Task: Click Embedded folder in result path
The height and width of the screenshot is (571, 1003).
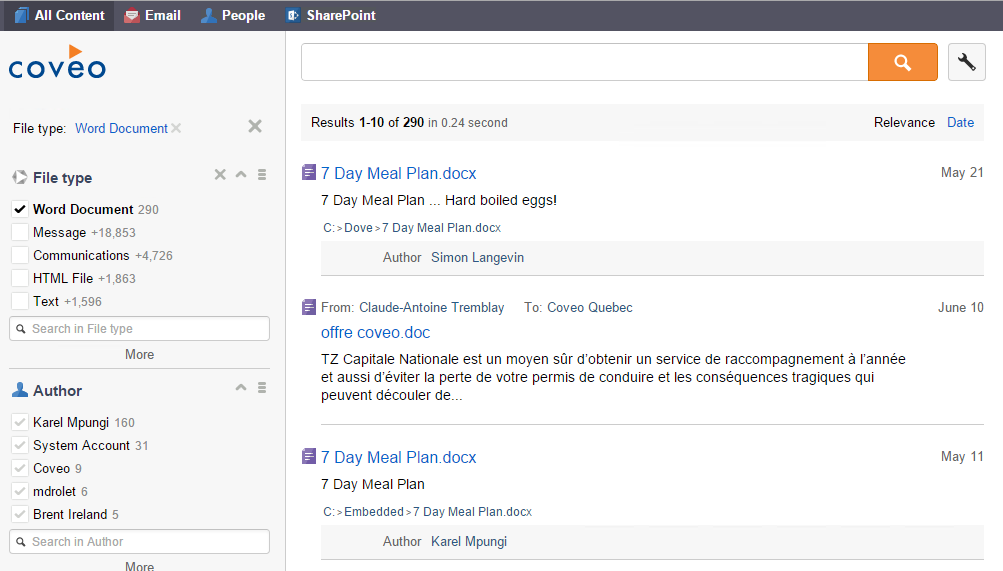Action: 374,512
